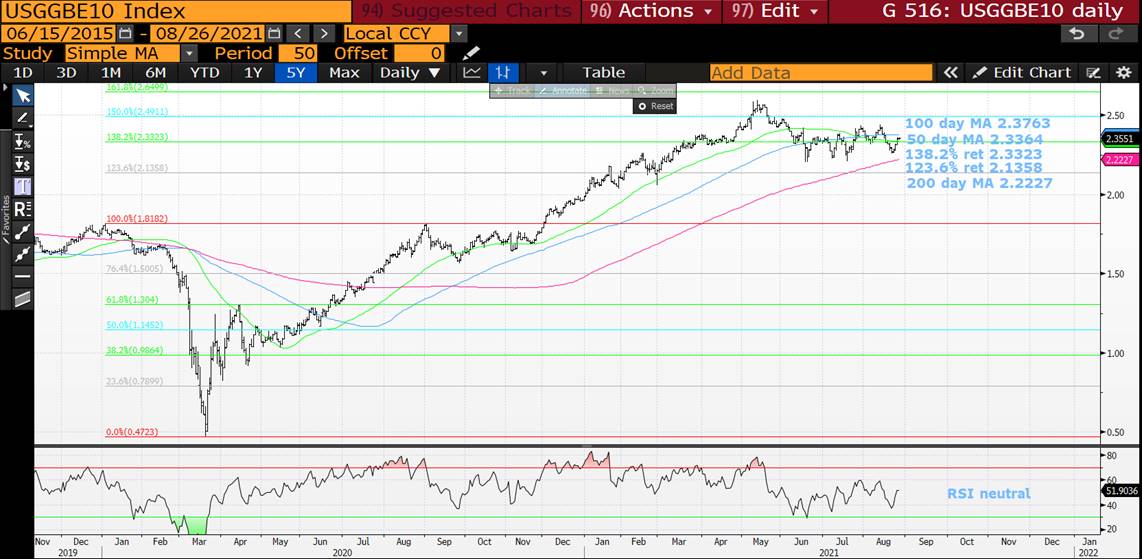
Task: Open the 97) Edit menu
Action: [x=774, y=11]
